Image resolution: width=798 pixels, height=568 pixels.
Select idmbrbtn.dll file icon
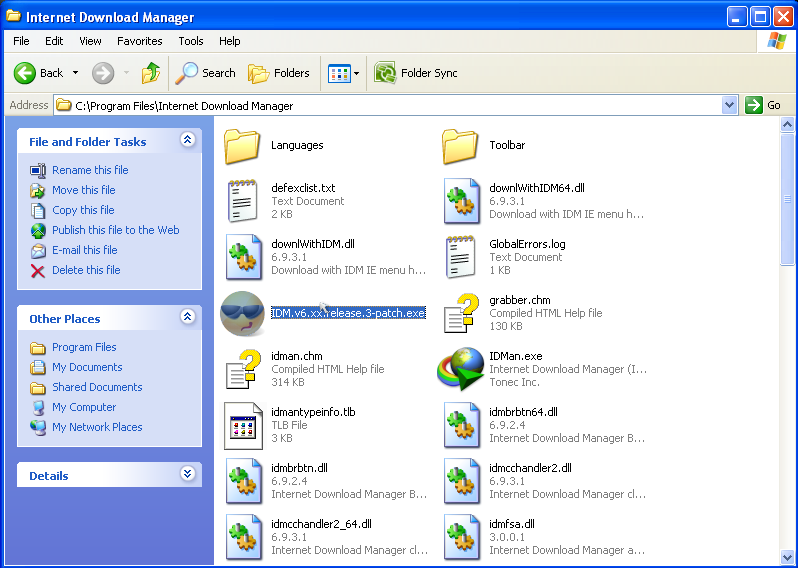(244, 481)
